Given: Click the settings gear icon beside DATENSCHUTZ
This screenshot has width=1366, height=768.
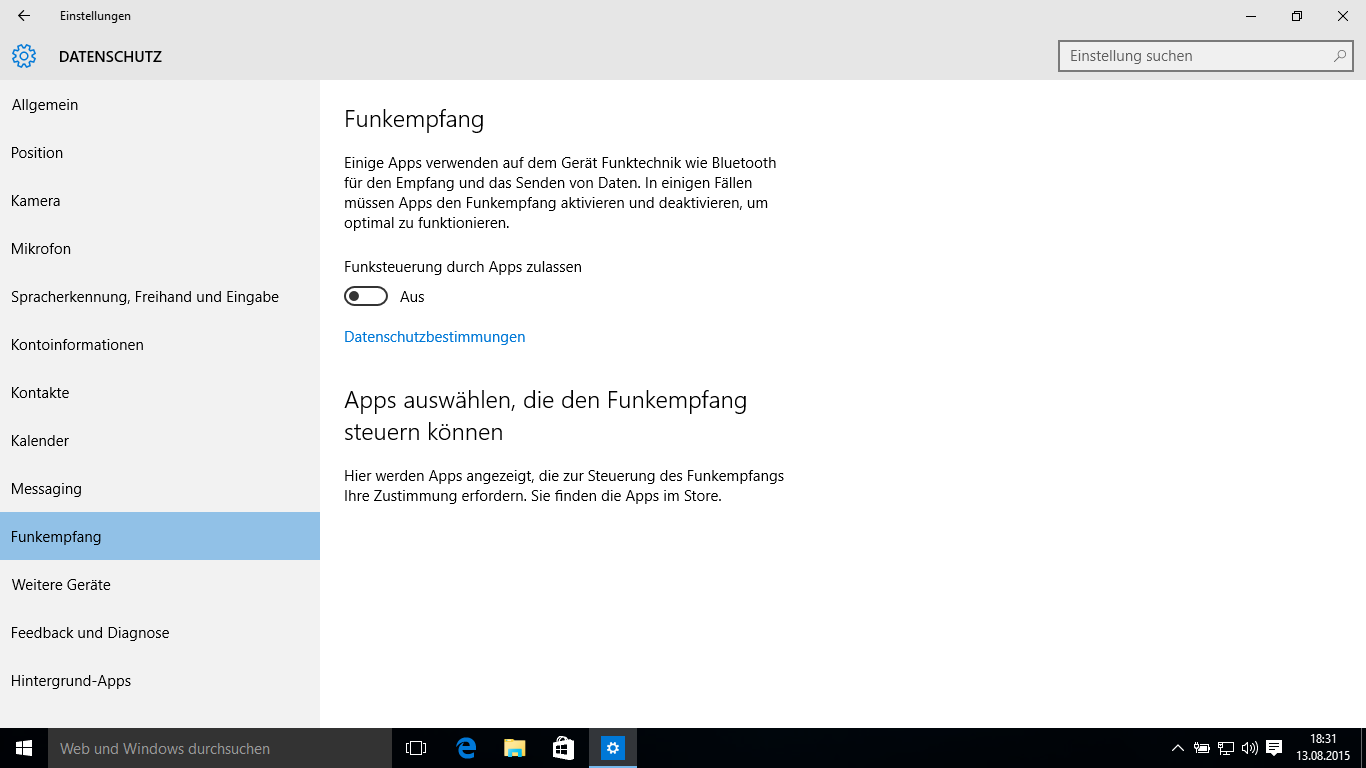Looking at the screenshot, I should (24, 57).
